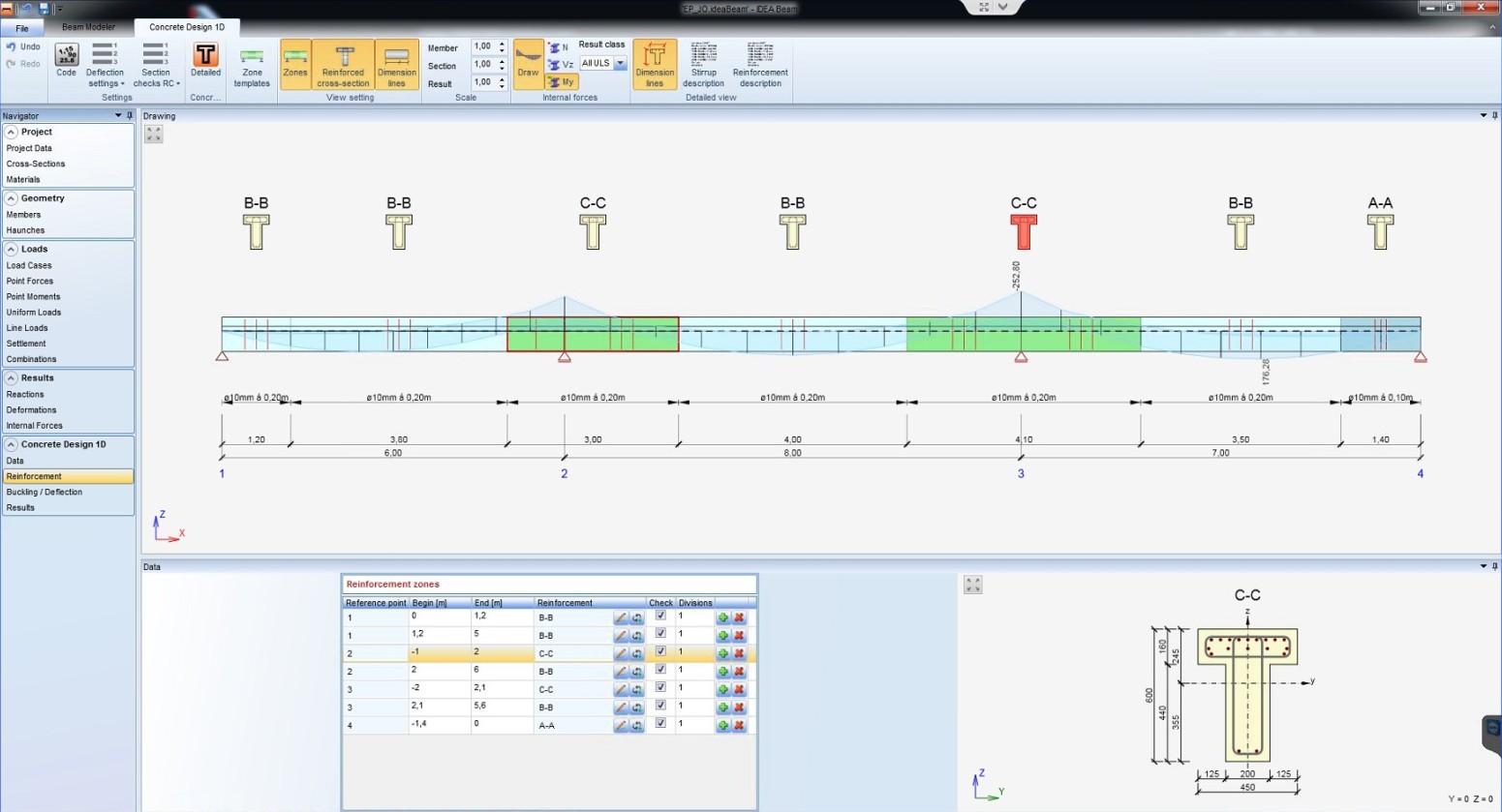This screenshot has height=812, width=1502.
Task: Open Buckling / Deflection in the Navigator
Action: point(45,492)
